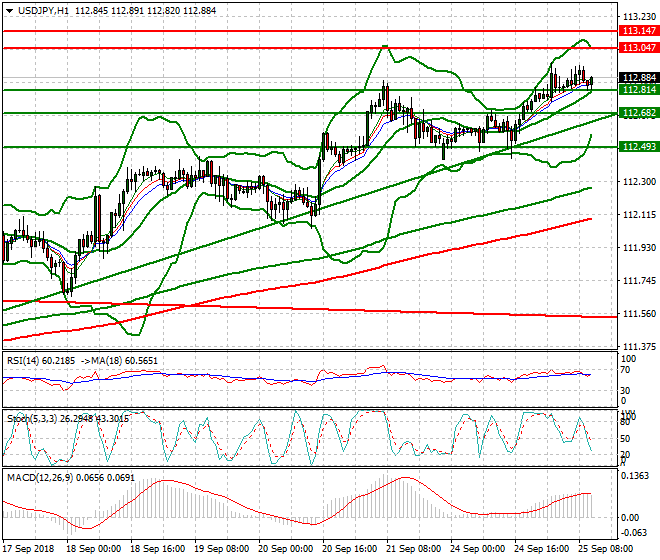Select the 21 Sep 08:00 time label

point(413,549)
